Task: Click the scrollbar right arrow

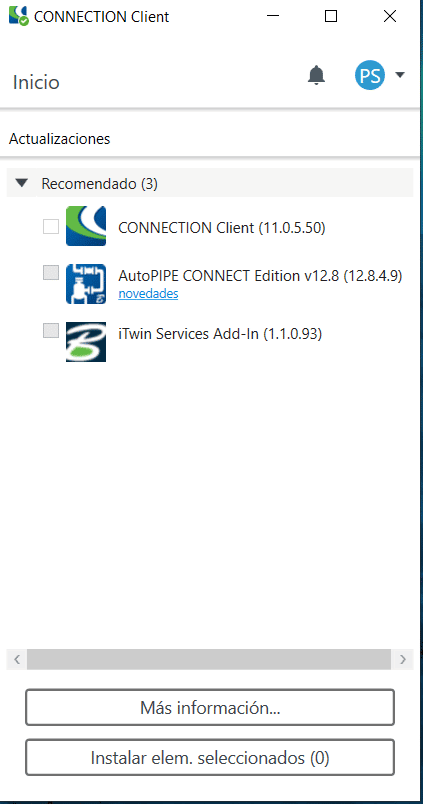Action: 402,659
